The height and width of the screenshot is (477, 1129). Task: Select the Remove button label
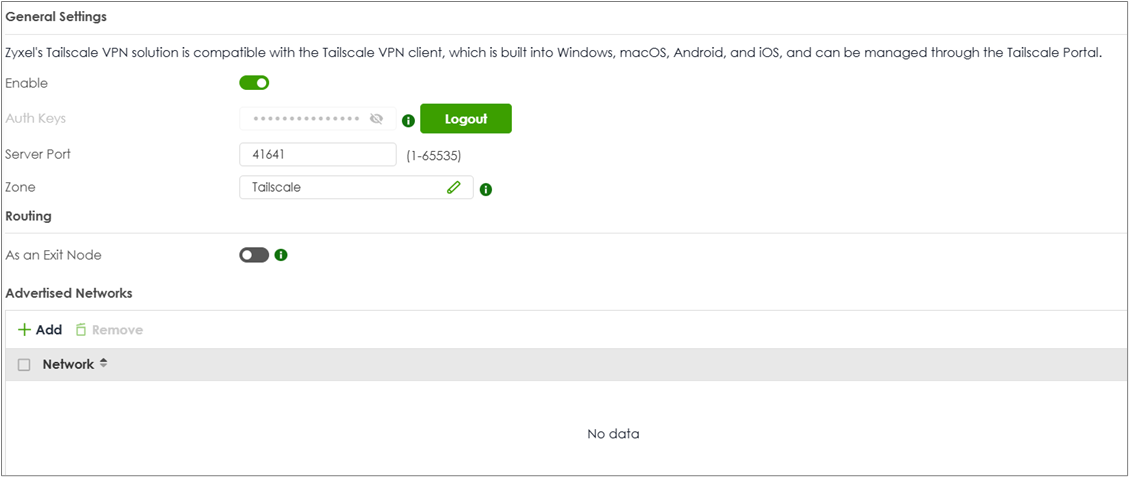(x=117, y=330)
